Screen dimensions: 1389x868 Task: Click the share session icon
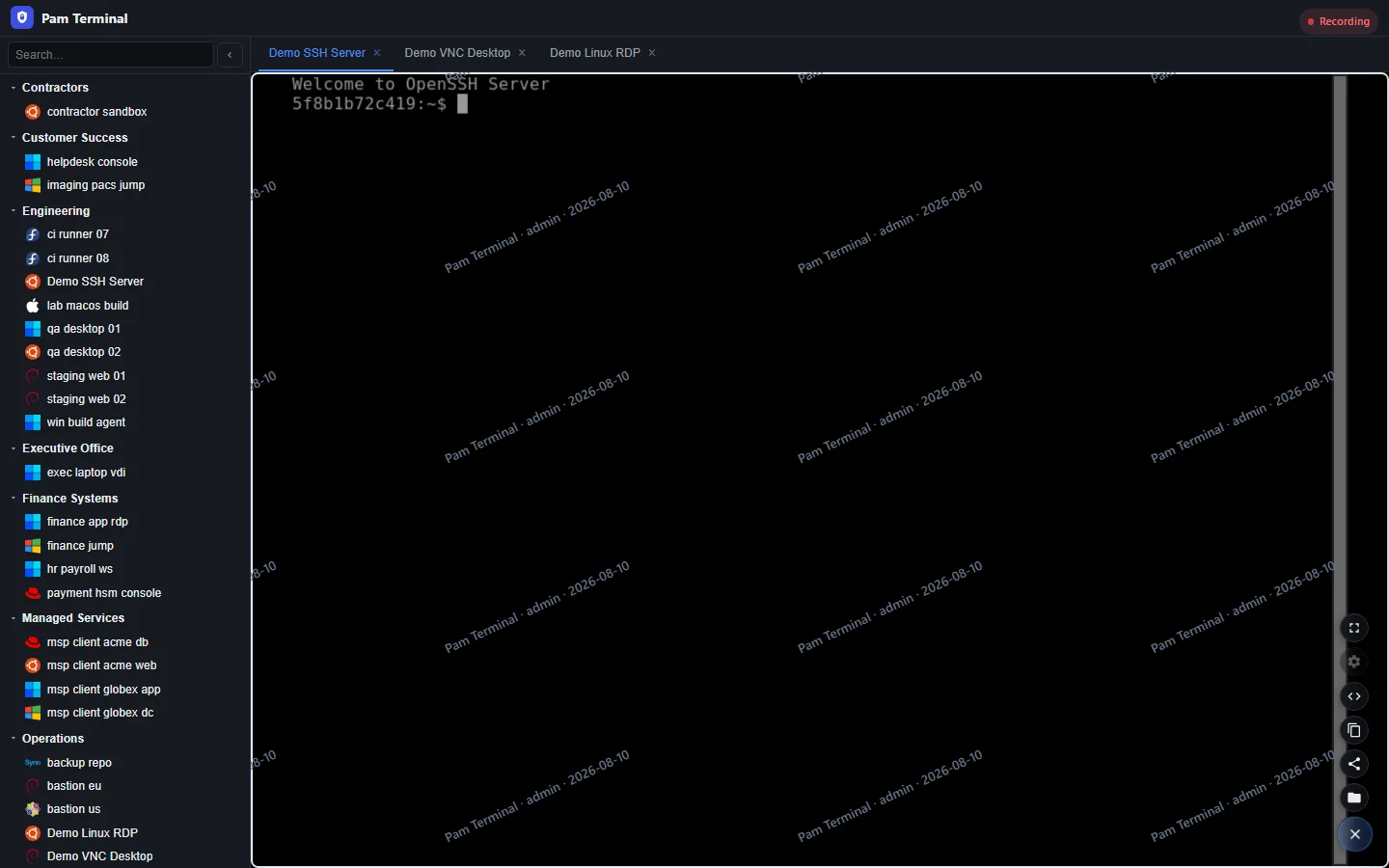click(x=1354, y=764)
